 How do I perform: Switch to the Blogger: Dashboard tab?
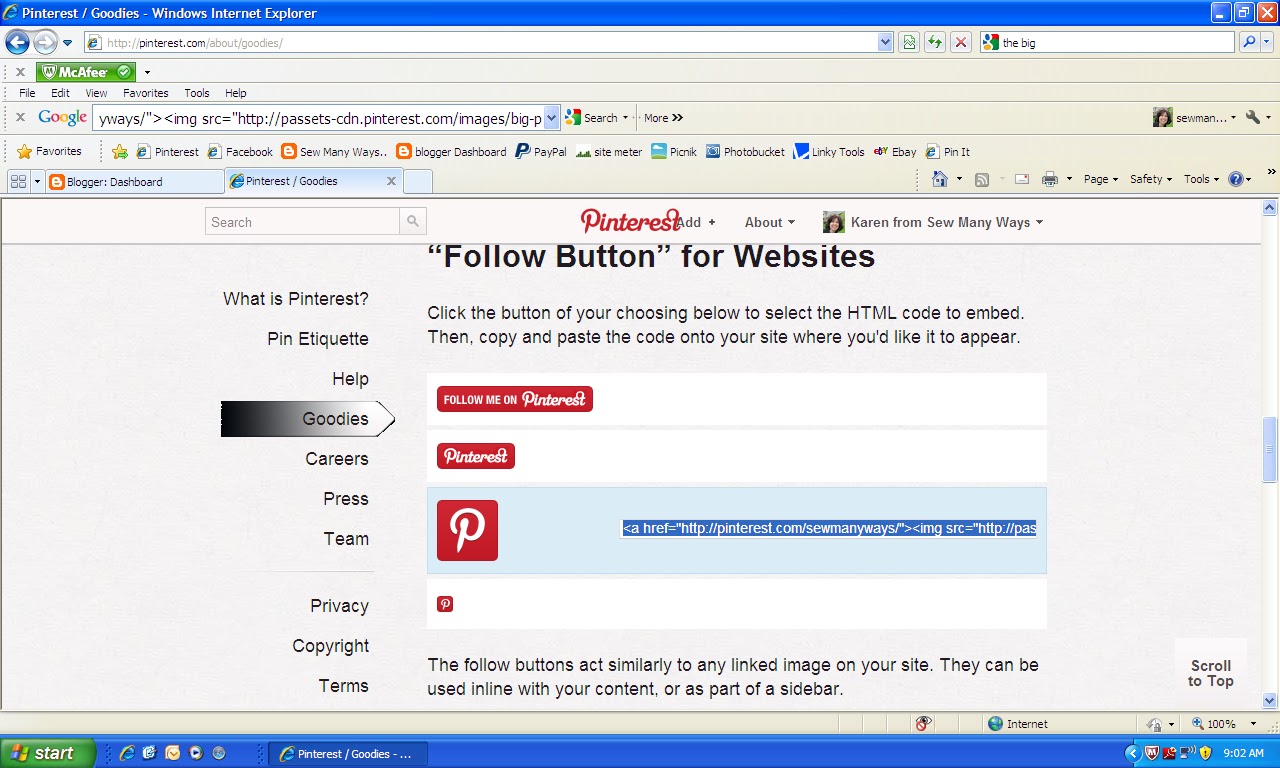(x=135, y=182)
